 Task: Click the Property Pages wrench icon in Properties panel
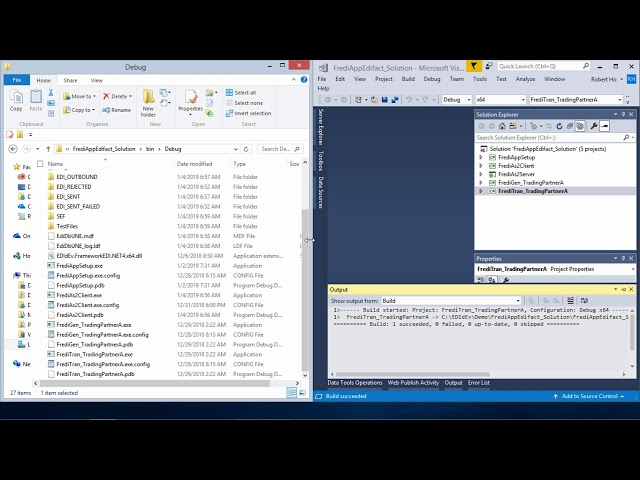click(506, 280)
